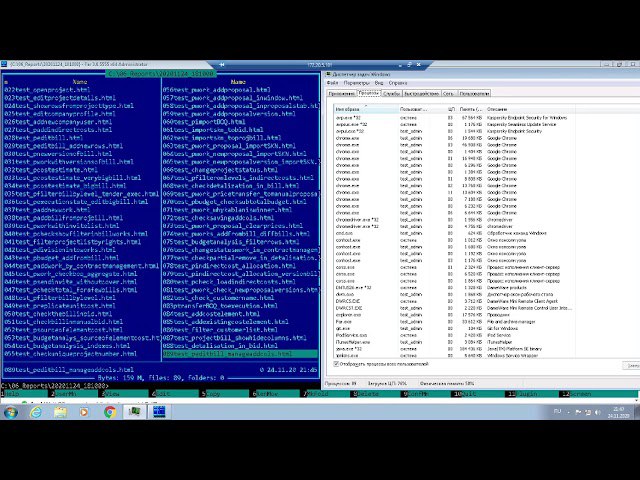Sort processes by Описание column header
This screenshot has height=480, width=640.
(x=530, y=109)
